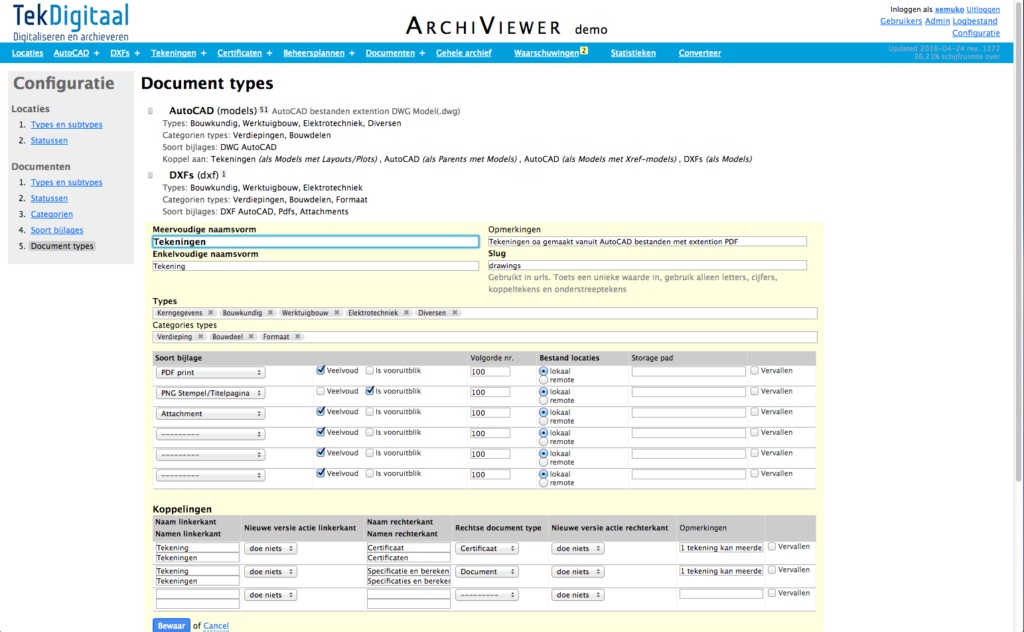Click the Bewaar button
The image size is (1024, 632).
pyautogui.click(x=171, y=625)
